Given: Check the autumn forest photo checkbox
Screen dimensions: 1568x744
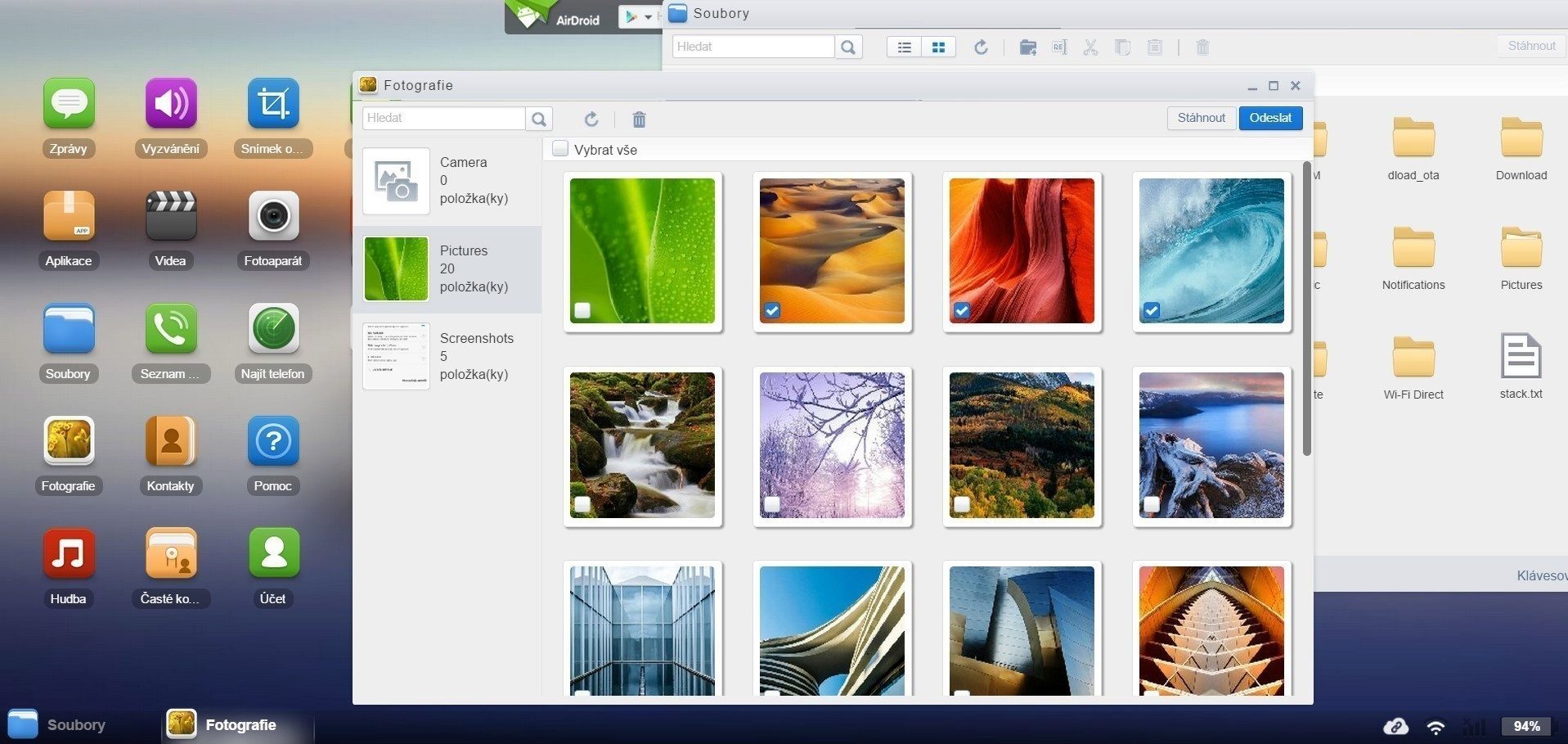Looking at the screenshot, I should pos(962,504).
